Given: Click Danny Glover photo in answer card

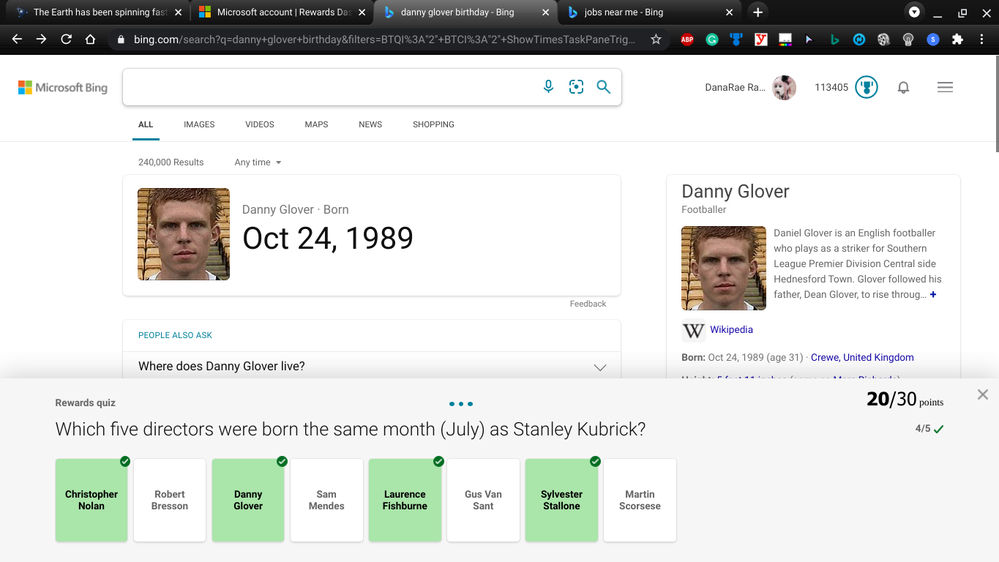Looking at the screenshot, I should tap(183, 234).
